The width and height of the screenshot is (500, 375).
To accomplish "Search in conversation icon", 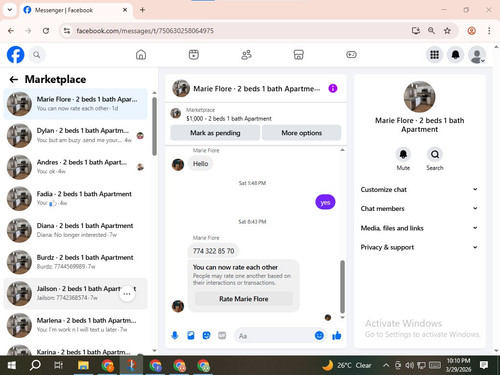I will (x=435, y=154).
